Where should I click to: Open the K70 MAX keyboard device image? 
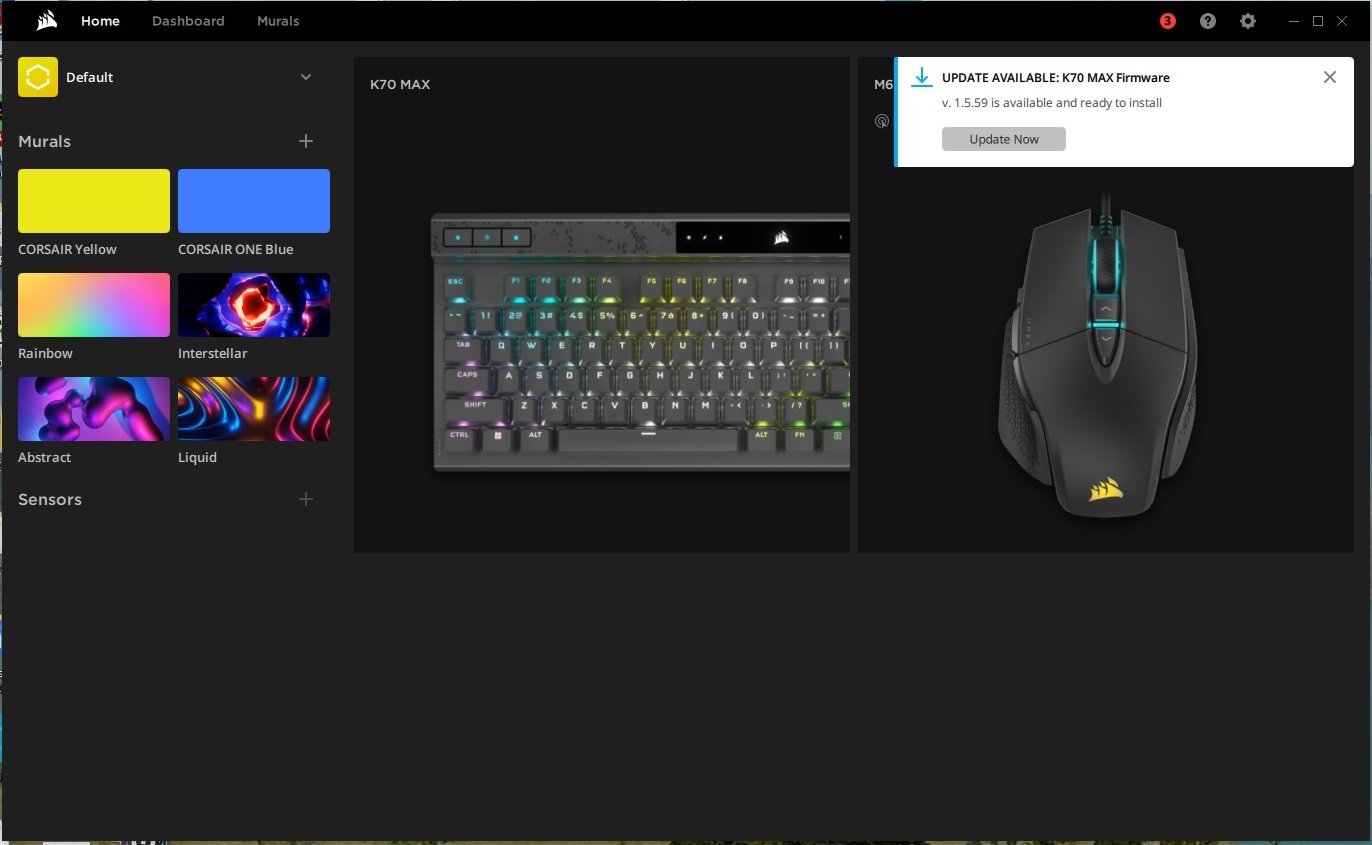640,342
